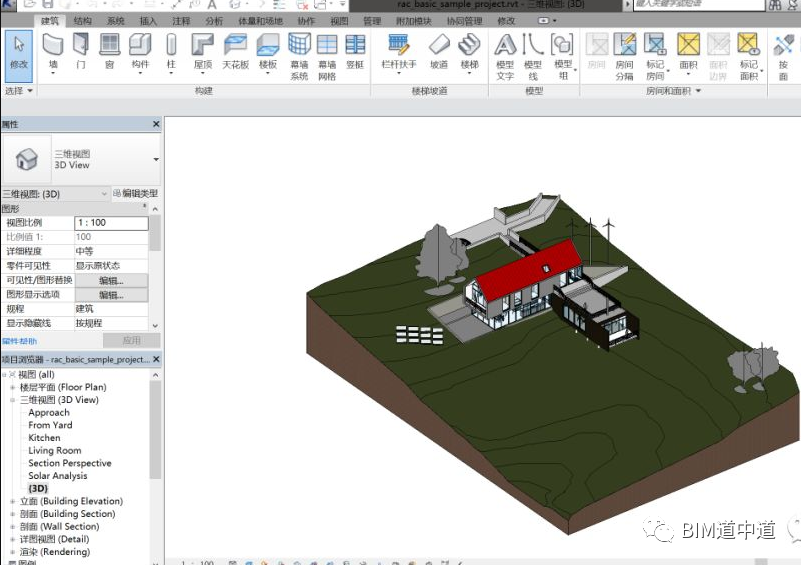801x565 pixels.
Task: Switch to the 结构 ribbon tab
Action: pos(82,21)
